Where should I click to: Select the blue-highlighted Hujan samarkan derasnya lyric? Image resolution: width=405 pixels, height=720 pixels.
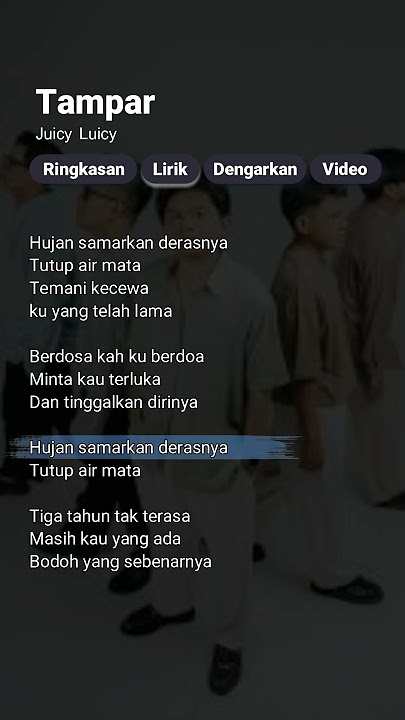129,447
